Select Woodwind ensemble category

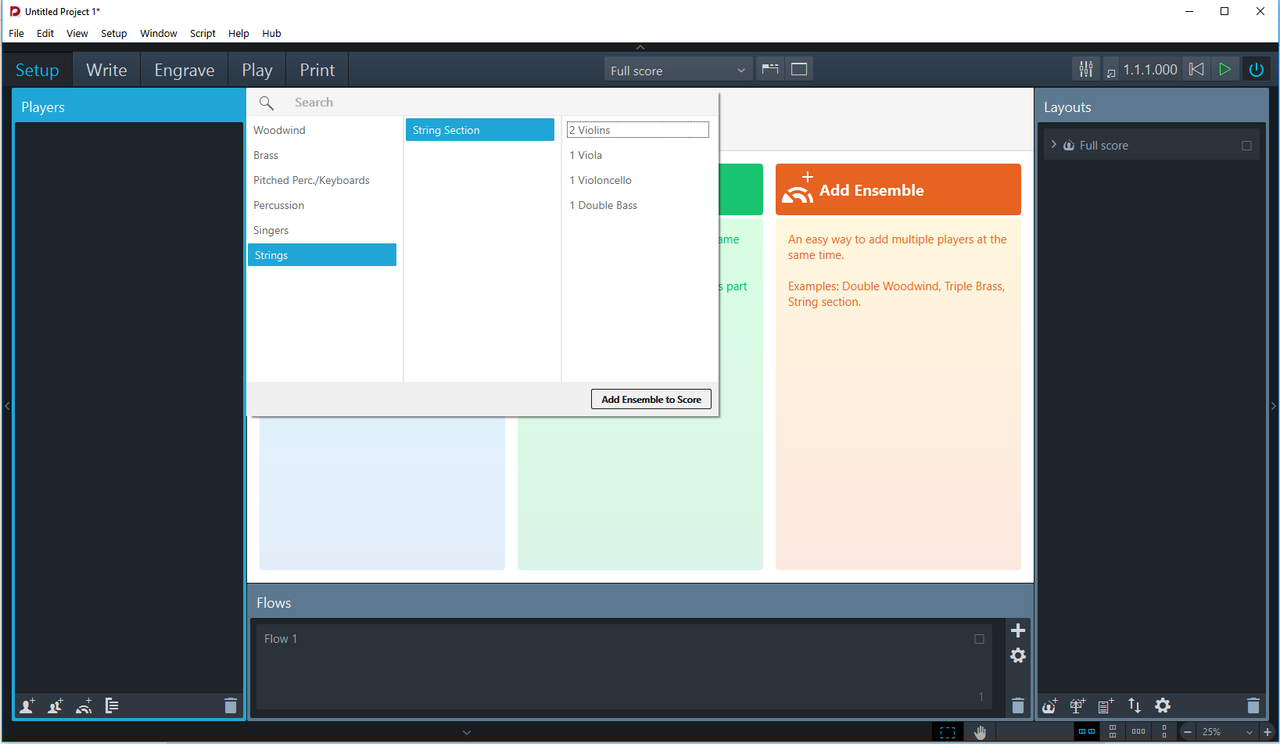point(322,130)
